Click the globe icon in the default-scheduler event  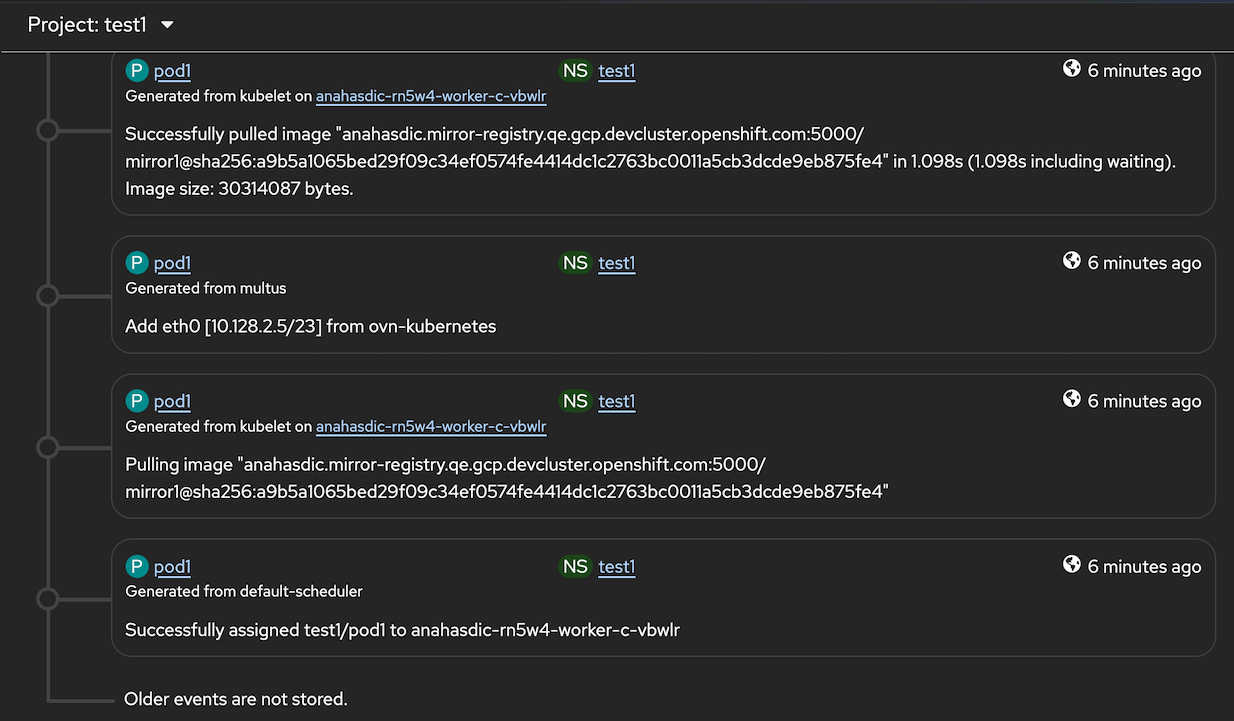[1072, 565]
